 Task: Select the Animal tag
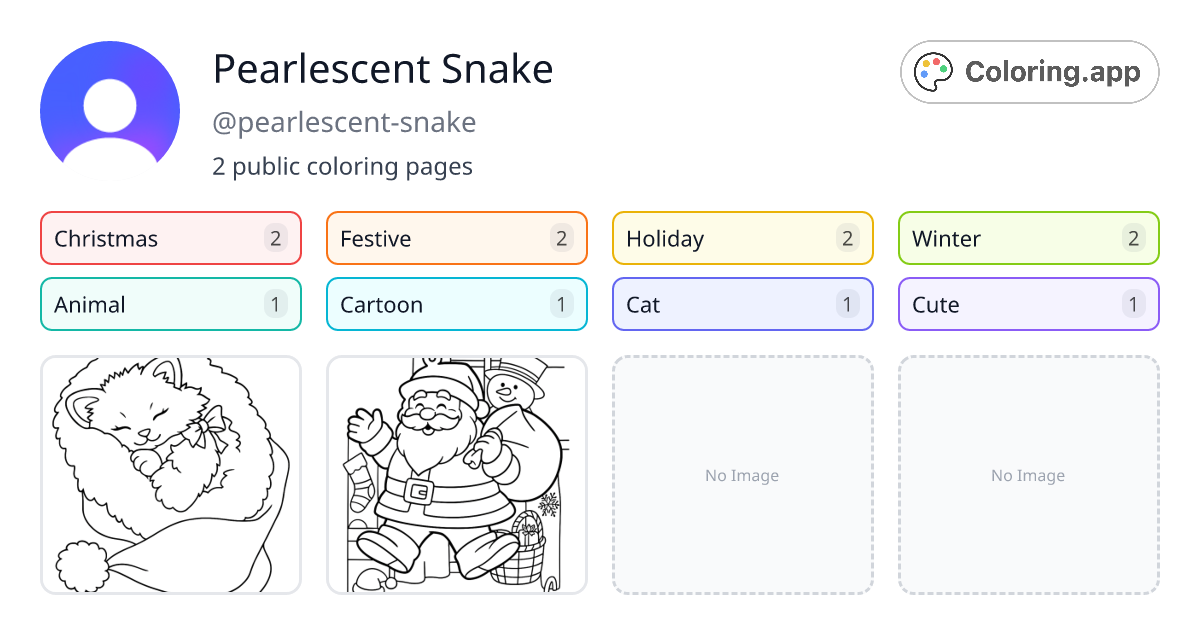click(x=170, y=304)
